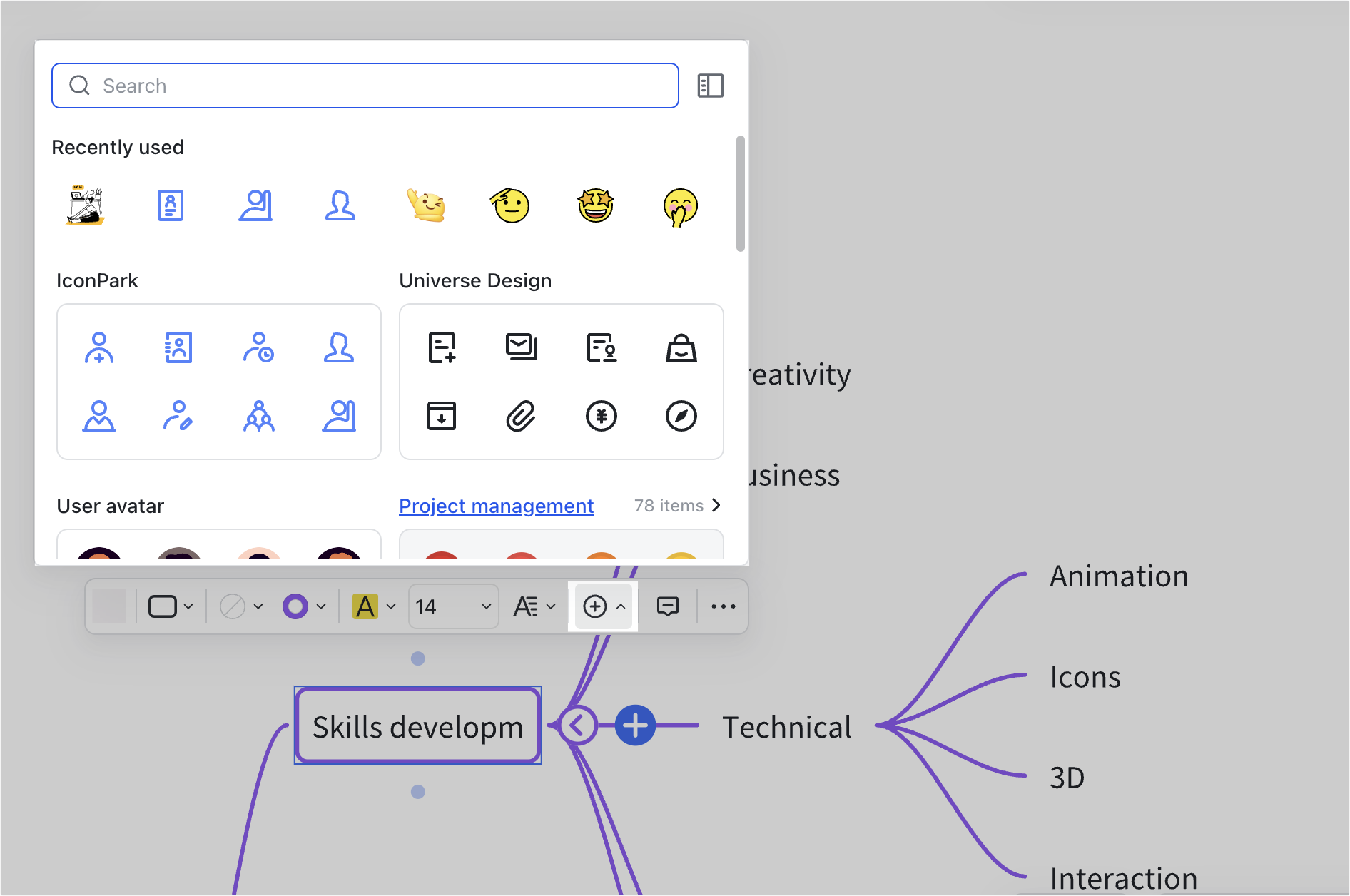Open the comment tool on the toolbar
The image size is (1350, 896).
point(668,606)
